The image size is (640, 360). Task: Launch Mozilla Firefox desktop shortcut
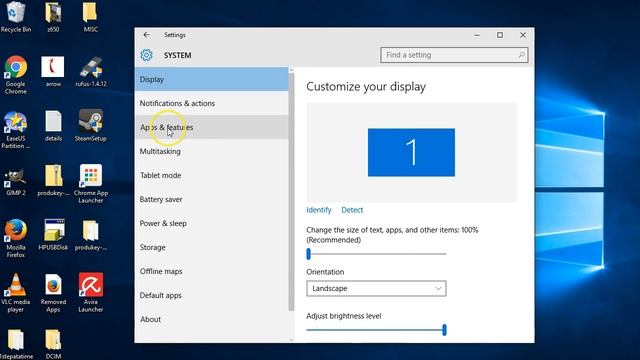click(x=16, y=239)
